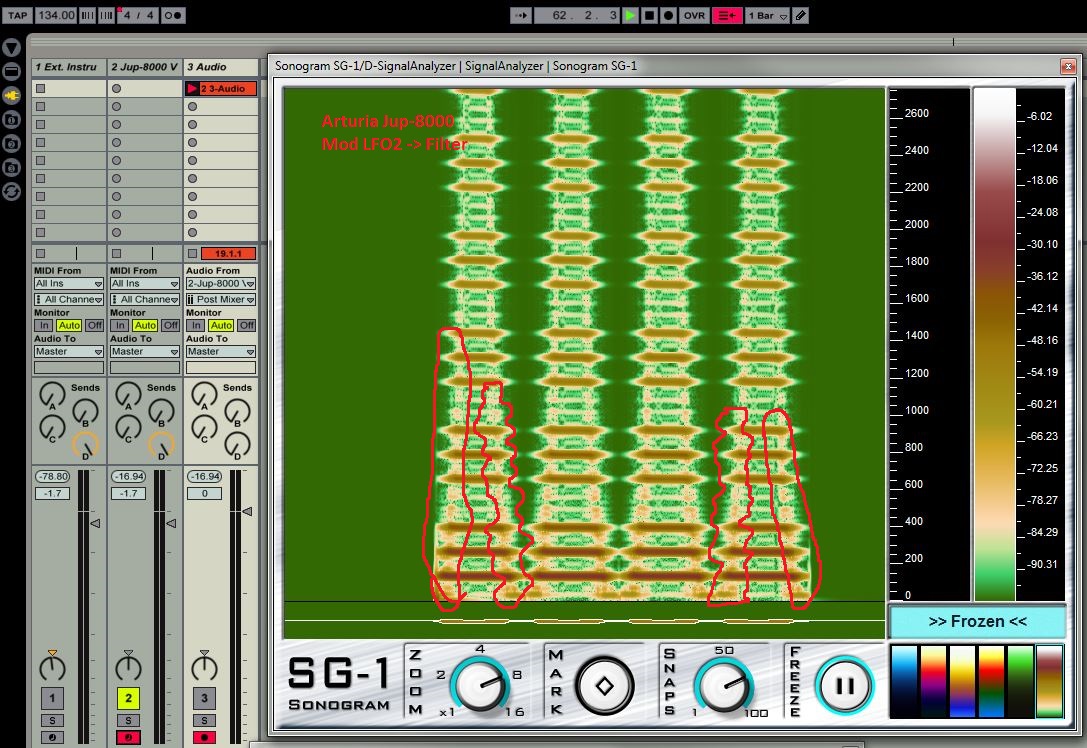Image resolution: width=1087 pixels, height=748 pixels.
Task: Click the 134.00 tempo field
Action: pyautogui.click(x=56, y=15)
